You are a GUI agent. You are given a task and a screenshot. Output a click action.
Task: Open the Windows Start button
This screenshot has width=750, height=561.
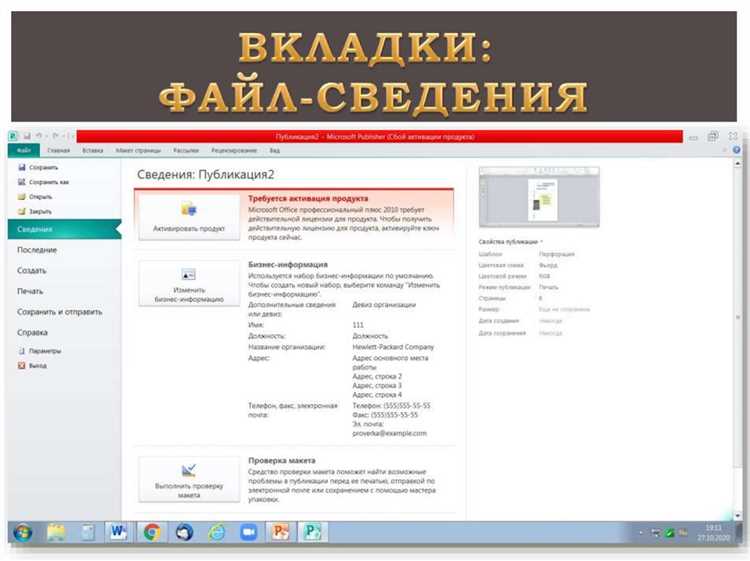[22, 532]
